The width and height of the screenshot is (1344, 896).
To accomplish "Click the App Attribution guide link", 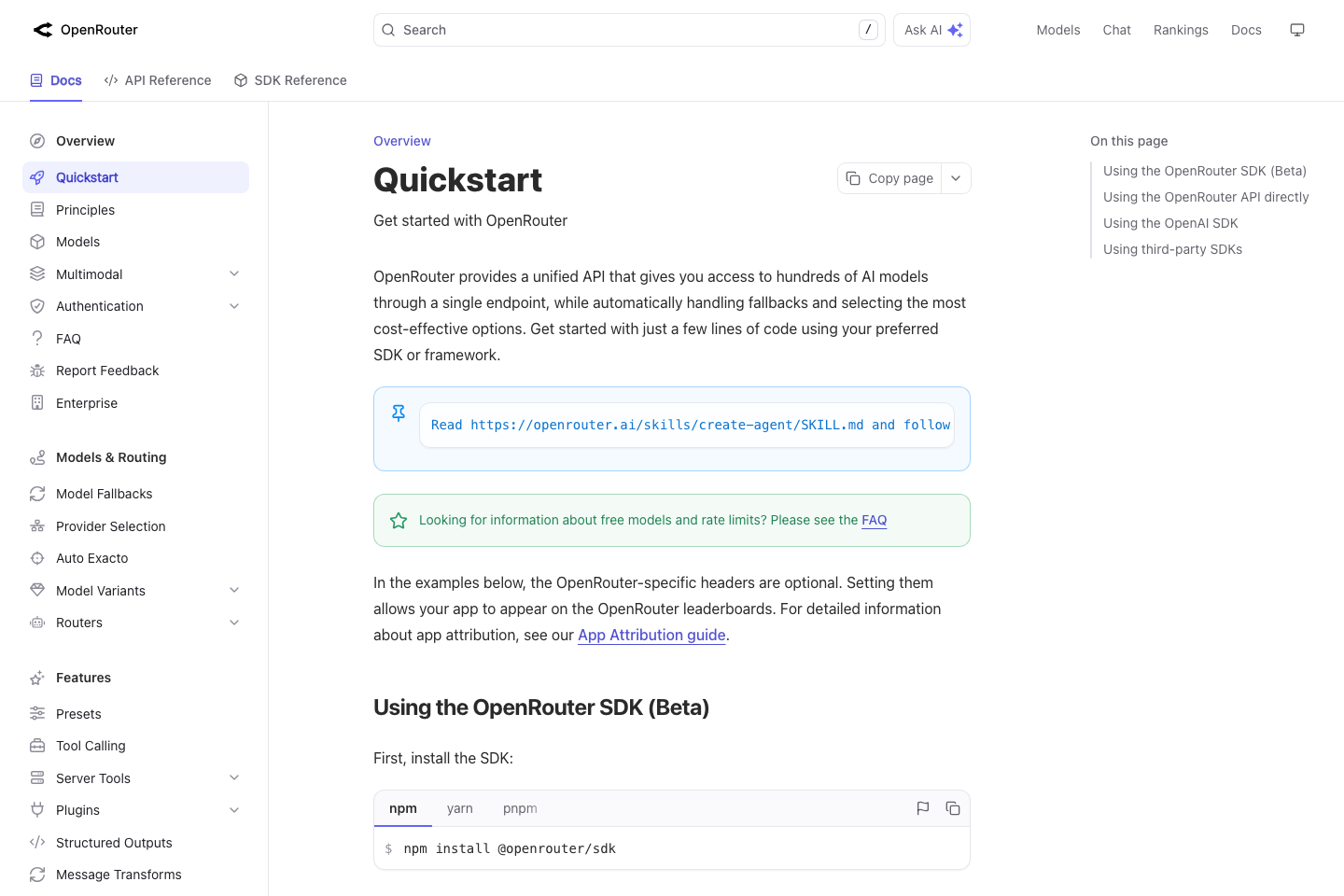I will 651,635.
